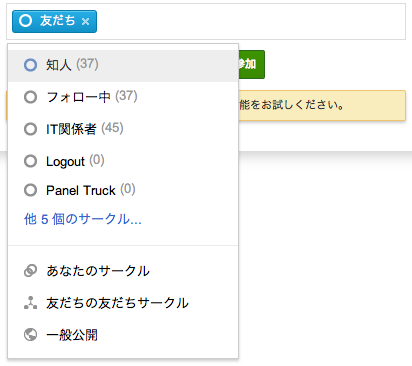Select 一般公開 public sharing option

[123, 335]
